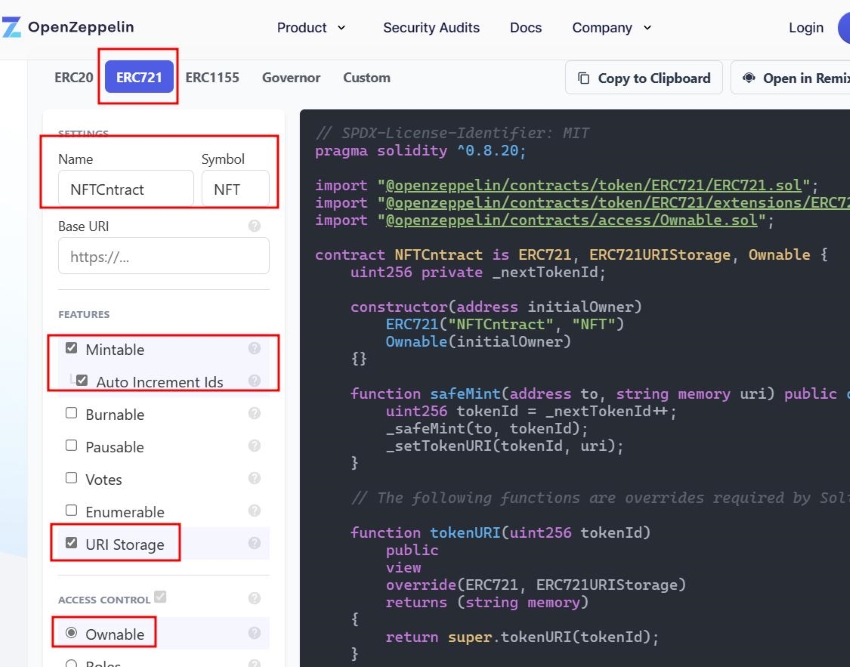850x667 pixels.
Task: Select the ERC721 tab
Action: (x=139, y=76)
